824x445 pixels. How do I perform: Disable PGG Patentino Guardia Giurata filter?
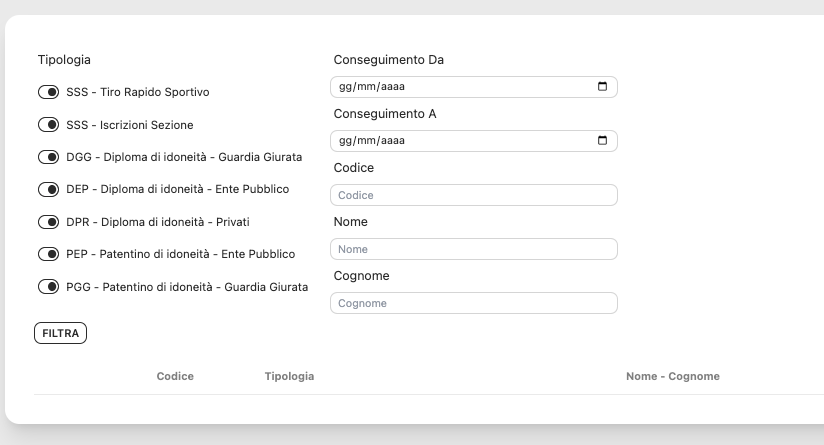[48, 286]
